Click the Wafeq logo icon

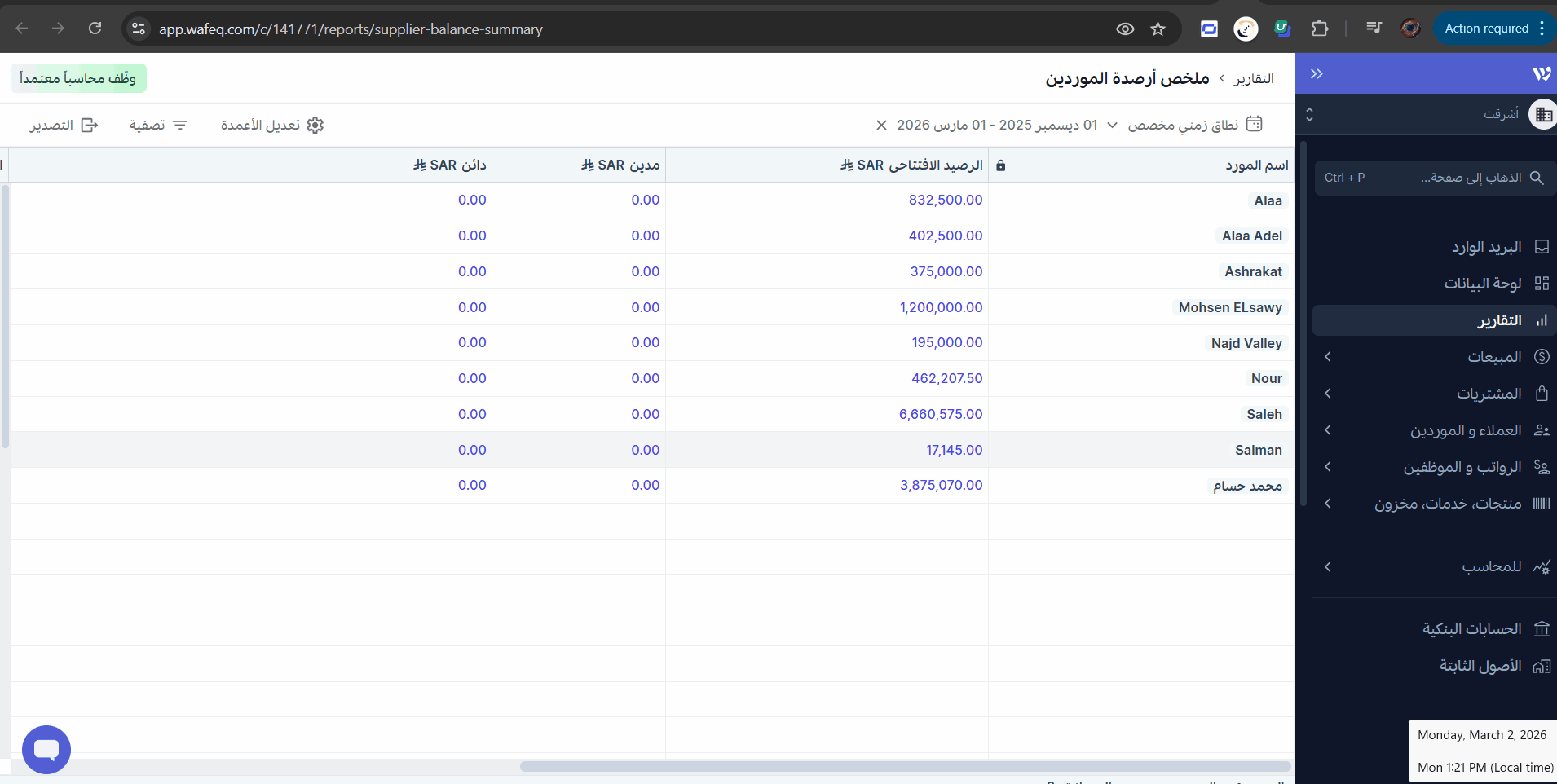coord(1541,74)
